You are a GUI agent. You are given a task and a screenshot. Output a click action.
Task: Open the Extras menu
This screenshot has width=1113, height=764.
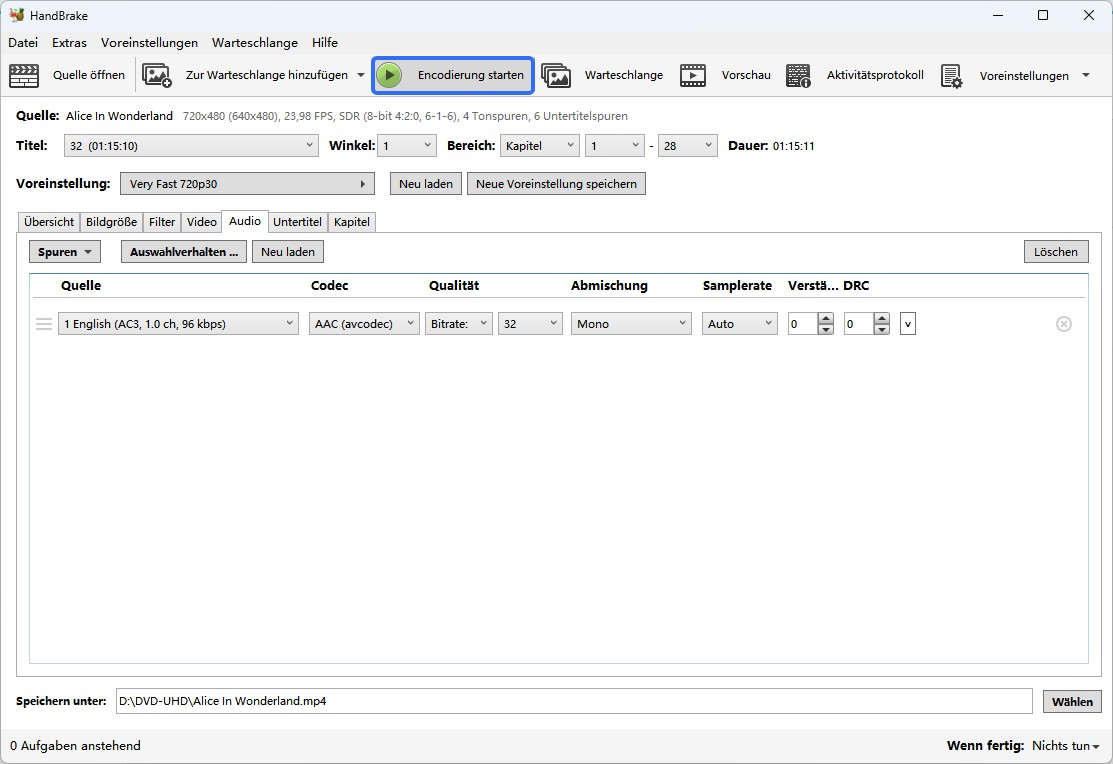tap(70, 43)
